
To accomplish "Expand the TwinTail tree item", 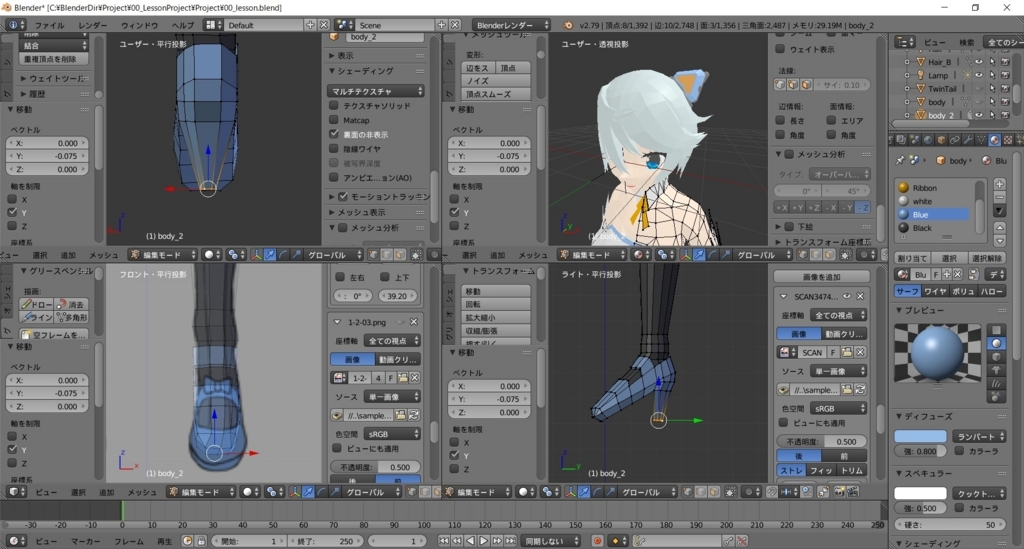I will tap(906, 88).
